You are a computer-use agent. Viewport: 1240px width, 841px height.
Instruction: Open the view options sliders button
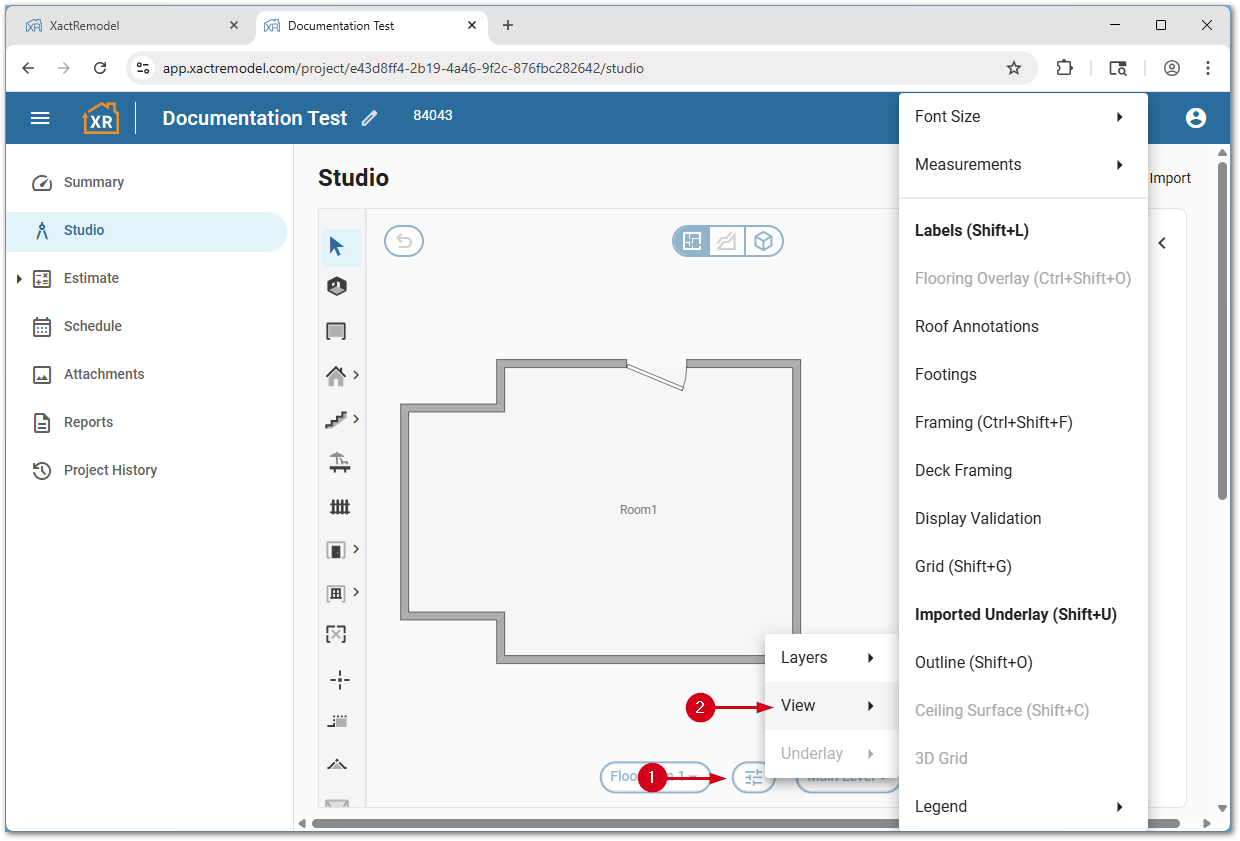(753, 777)
